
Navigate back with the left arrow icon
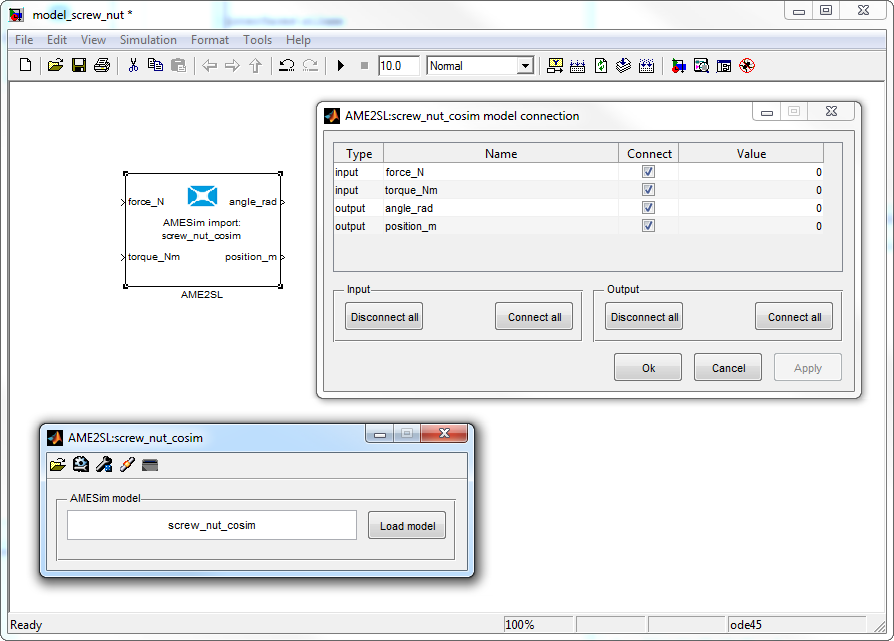[210, 66]
